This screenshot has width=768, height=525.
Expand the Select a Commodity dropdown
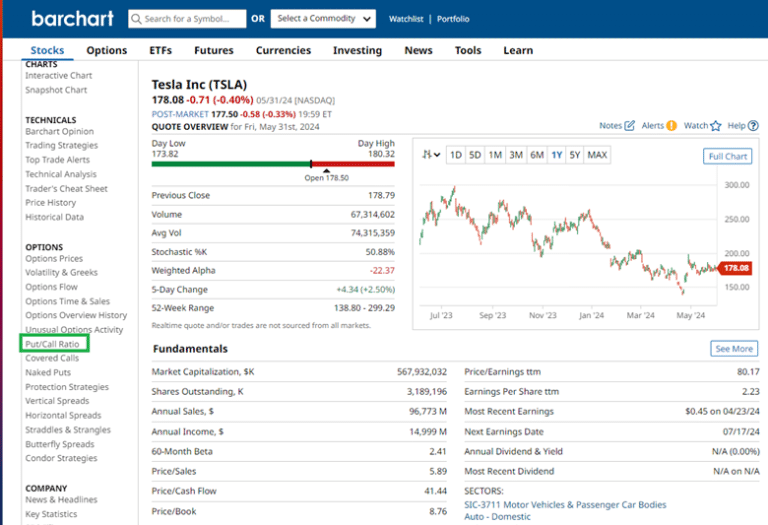(325, 19)
